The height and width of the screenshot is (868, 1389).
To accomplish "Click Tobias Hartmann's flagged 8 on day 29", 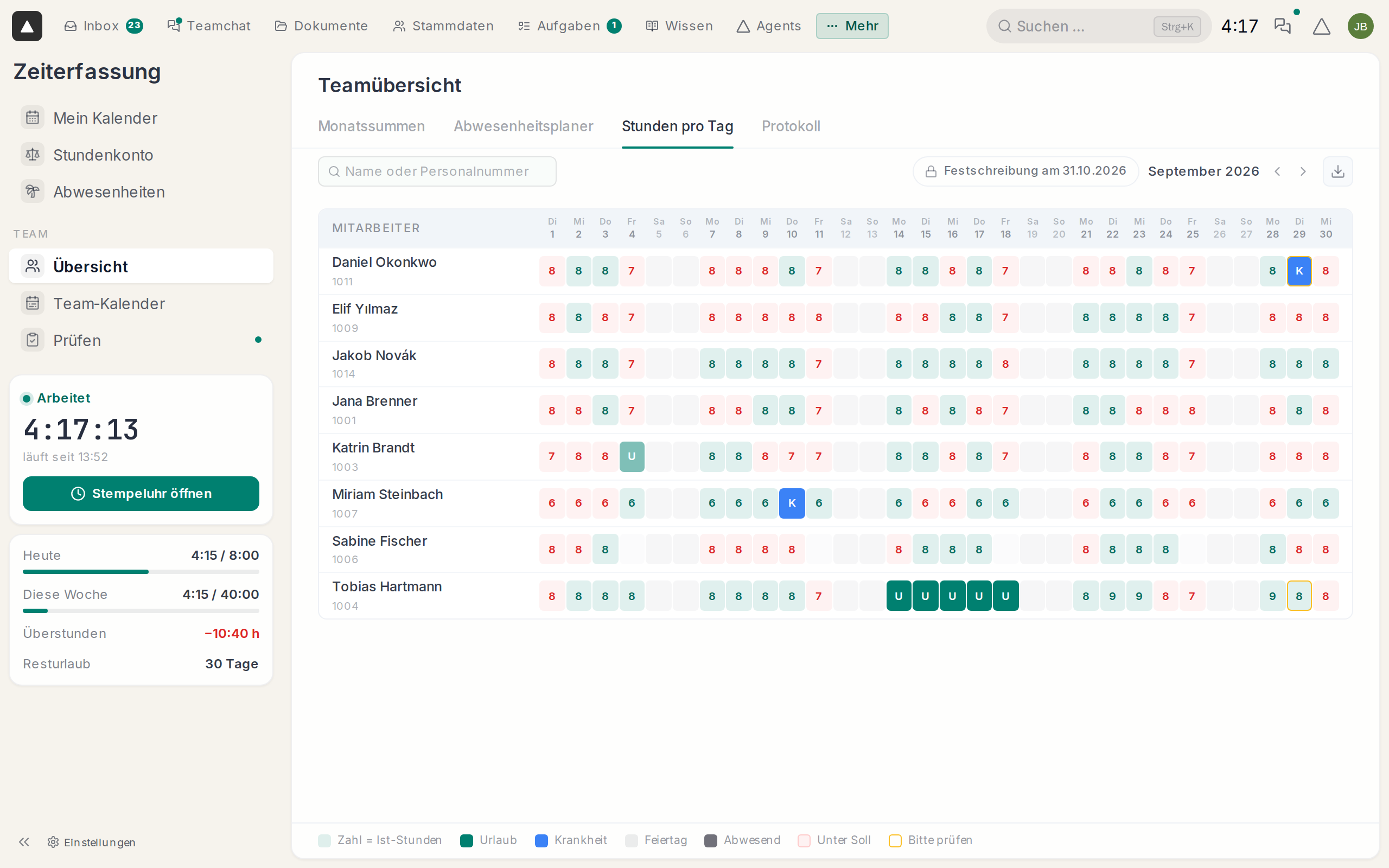I will (x=1299, y=596).
